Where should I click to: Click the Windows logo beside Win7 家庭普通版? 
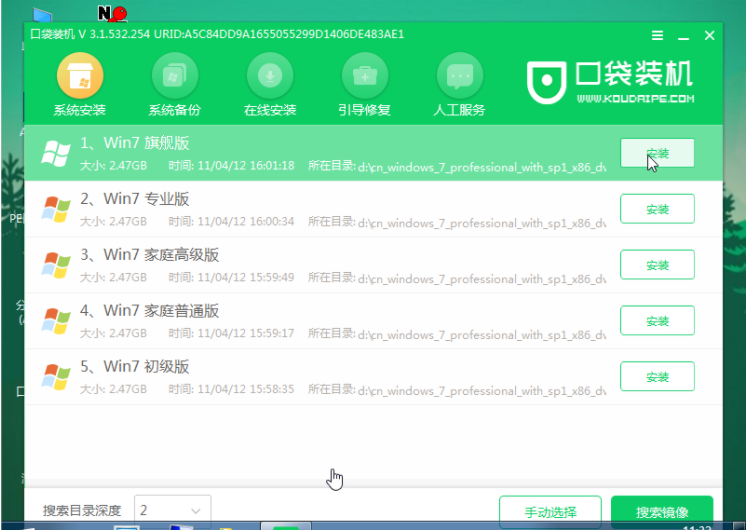click(x=56, y=321)
